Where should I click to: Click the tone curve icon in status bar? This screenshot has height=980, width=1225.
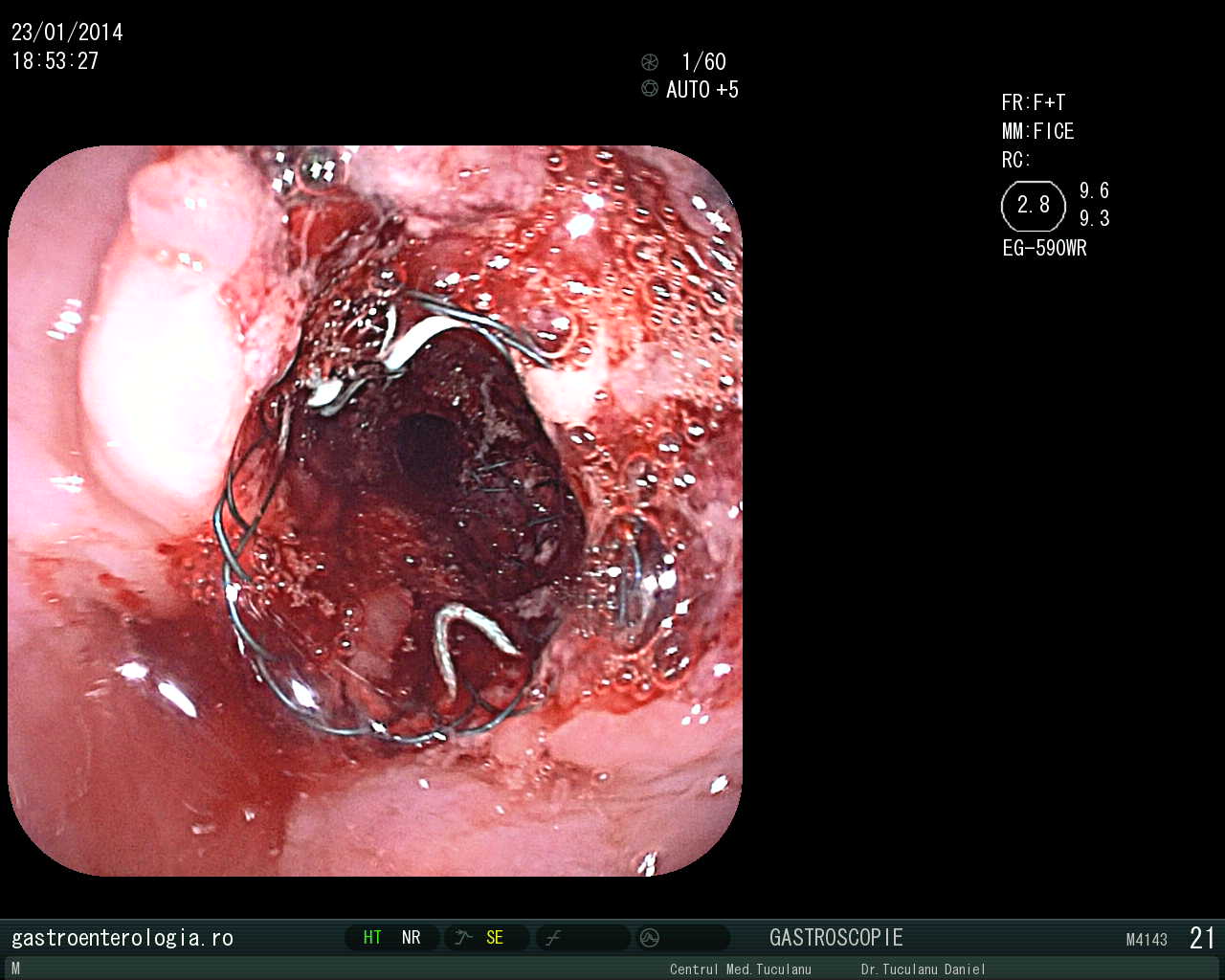553,938
